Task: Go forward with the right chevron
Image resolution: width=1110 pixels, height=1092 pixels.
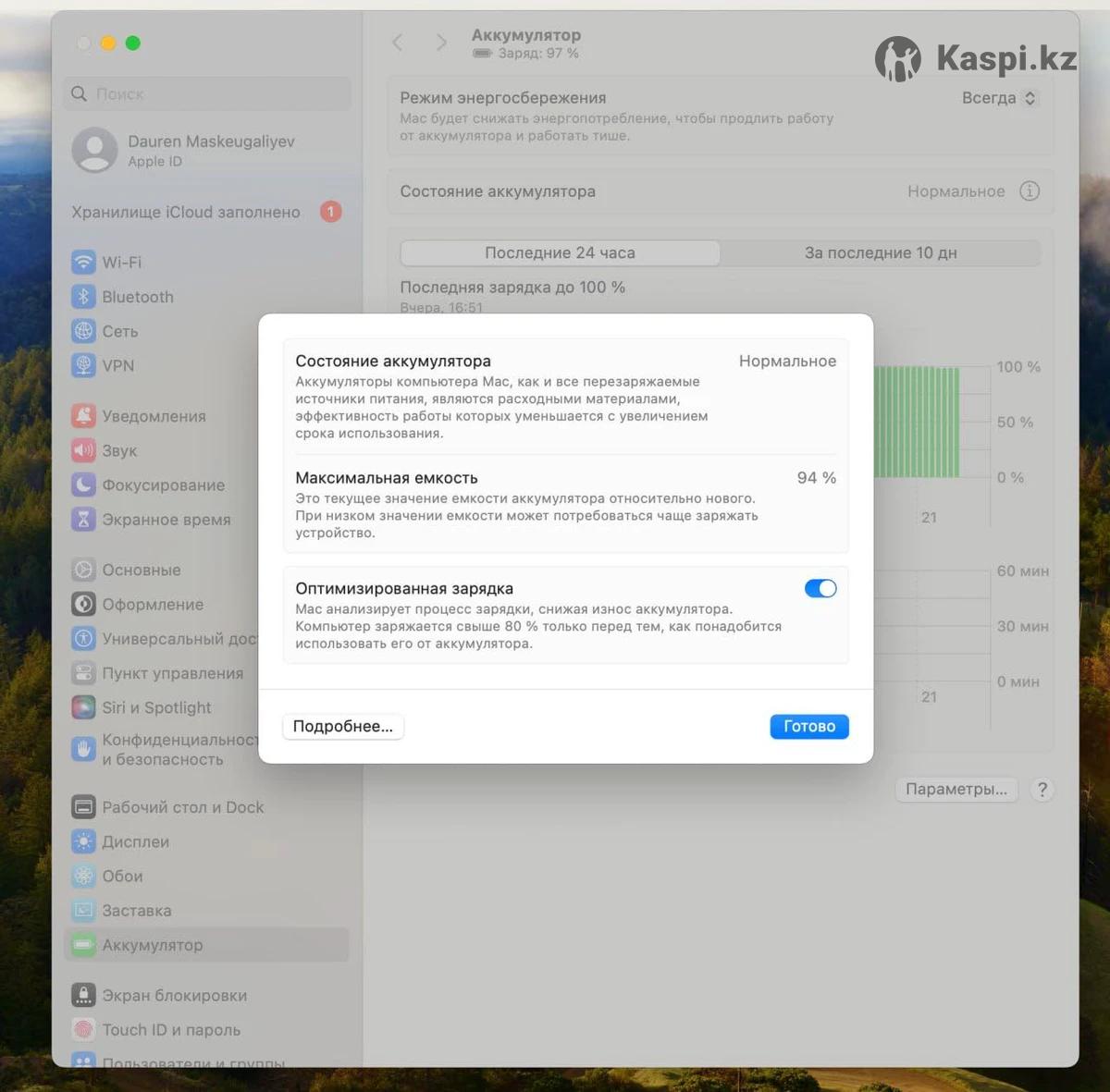Action: (441, 43)
